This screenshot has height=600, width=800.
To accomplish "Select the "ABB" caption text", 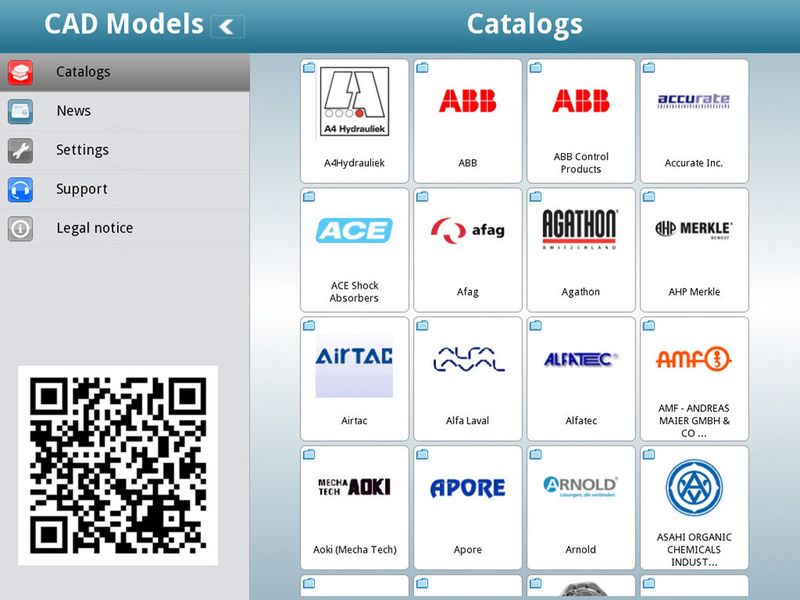I will (x=468, y=163).
